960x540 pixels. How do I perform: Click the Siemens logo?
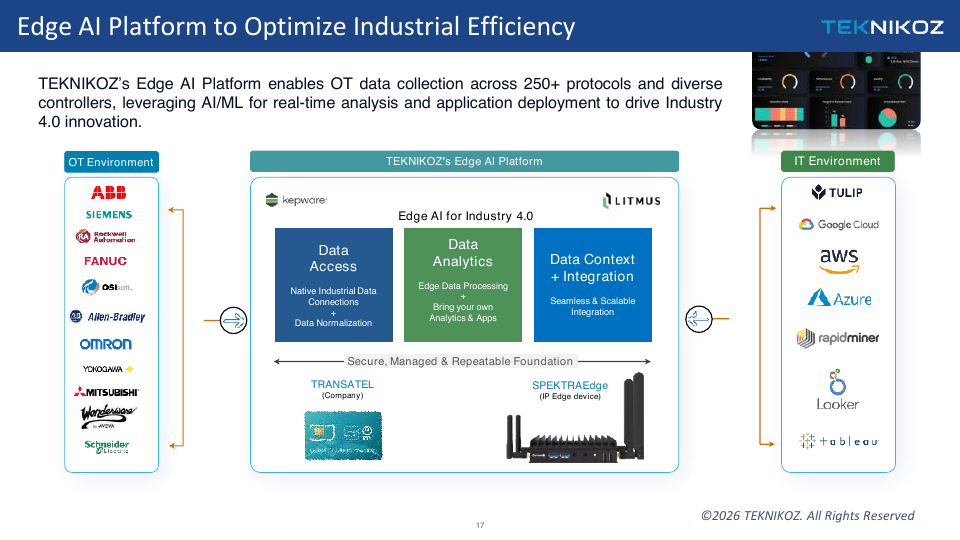[x=109, y=214]
